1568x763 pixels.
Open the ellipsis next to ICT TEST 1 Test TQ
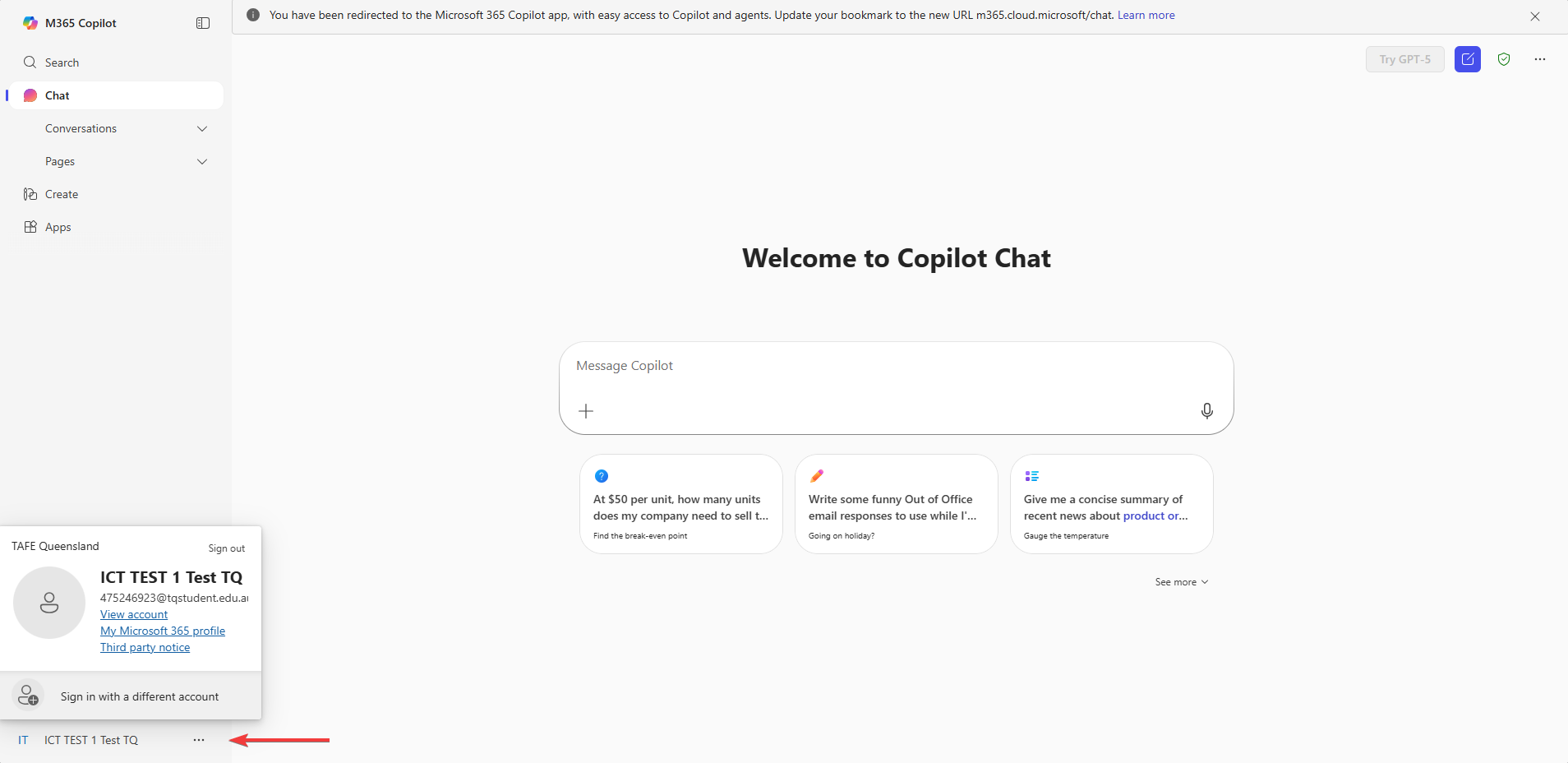click(x=199, y=740)
